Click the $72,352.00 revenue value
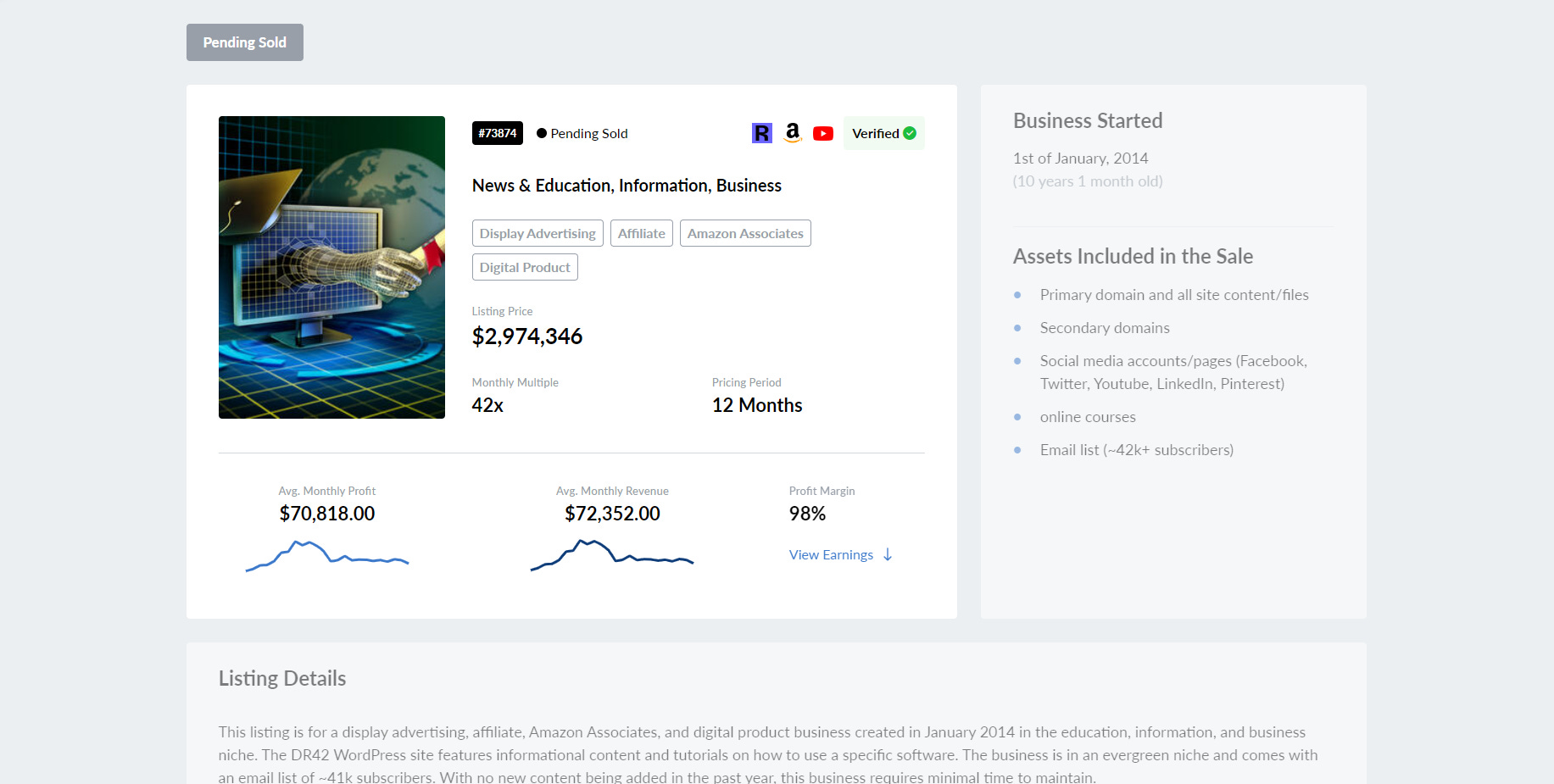The height and width of the screenshot is (784, 1554). 612,514
